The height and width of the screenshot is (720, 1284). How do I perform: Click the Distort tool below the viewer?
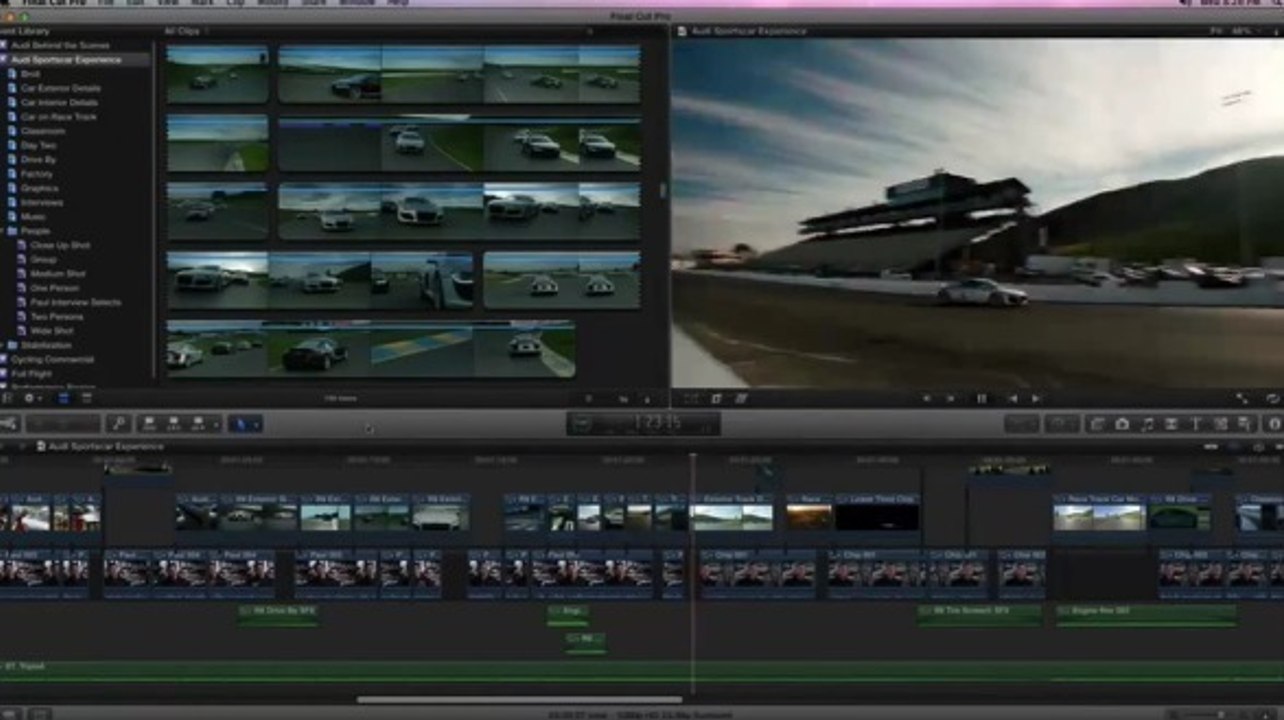741,398
